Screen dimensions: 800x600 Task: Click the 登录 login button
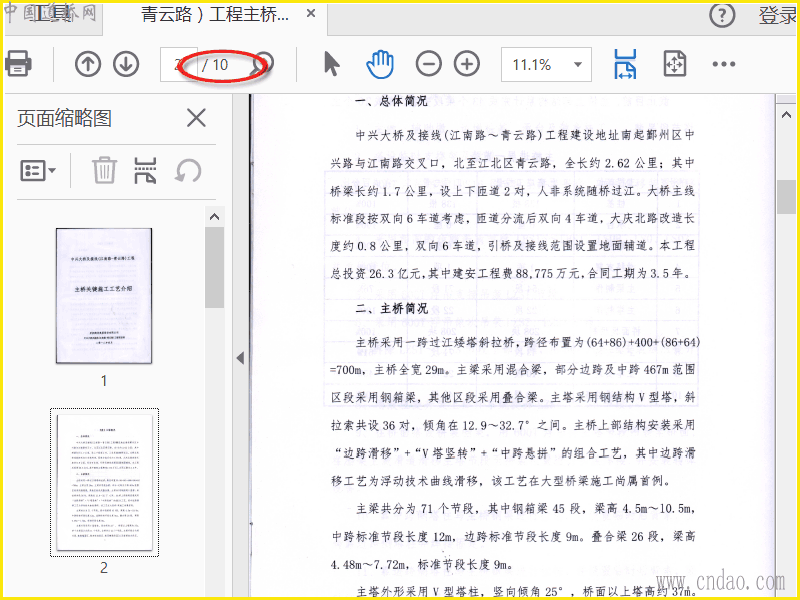pyautogui.click(x=778, y=16)
